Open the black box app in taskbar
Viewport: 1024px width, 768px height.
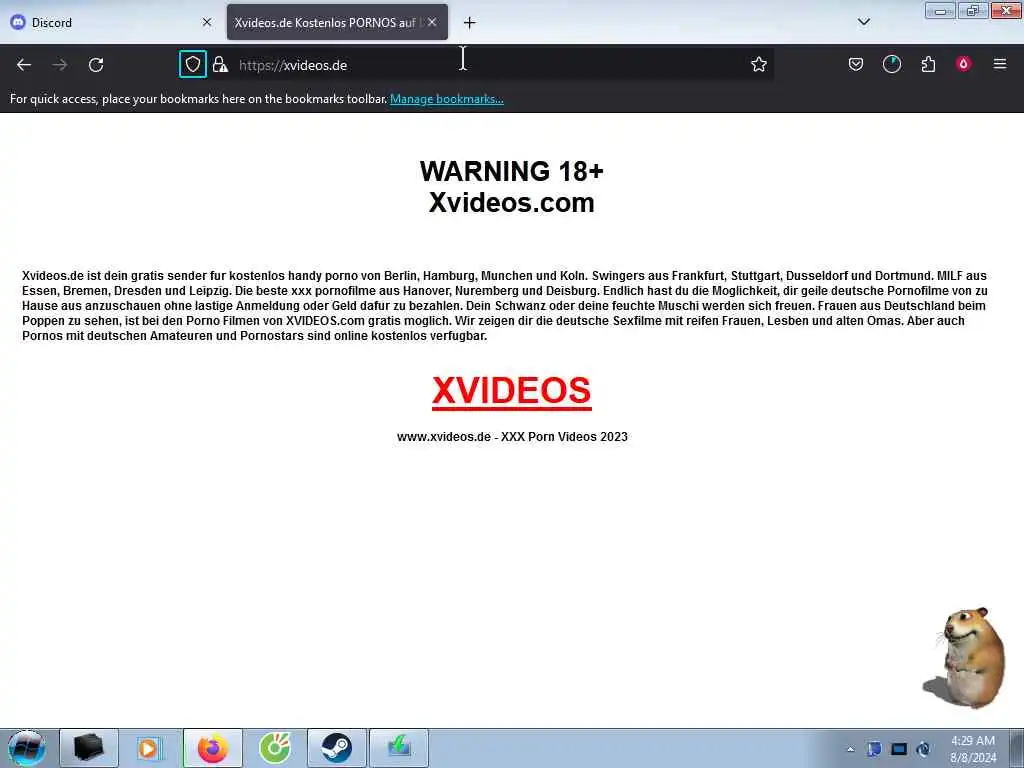point(89,748)
